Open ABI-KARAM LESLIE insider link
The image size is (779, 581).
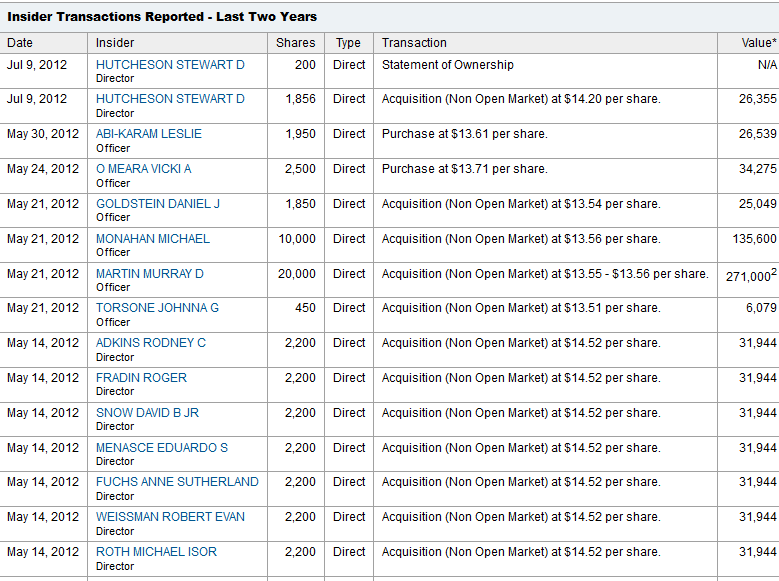149,134
